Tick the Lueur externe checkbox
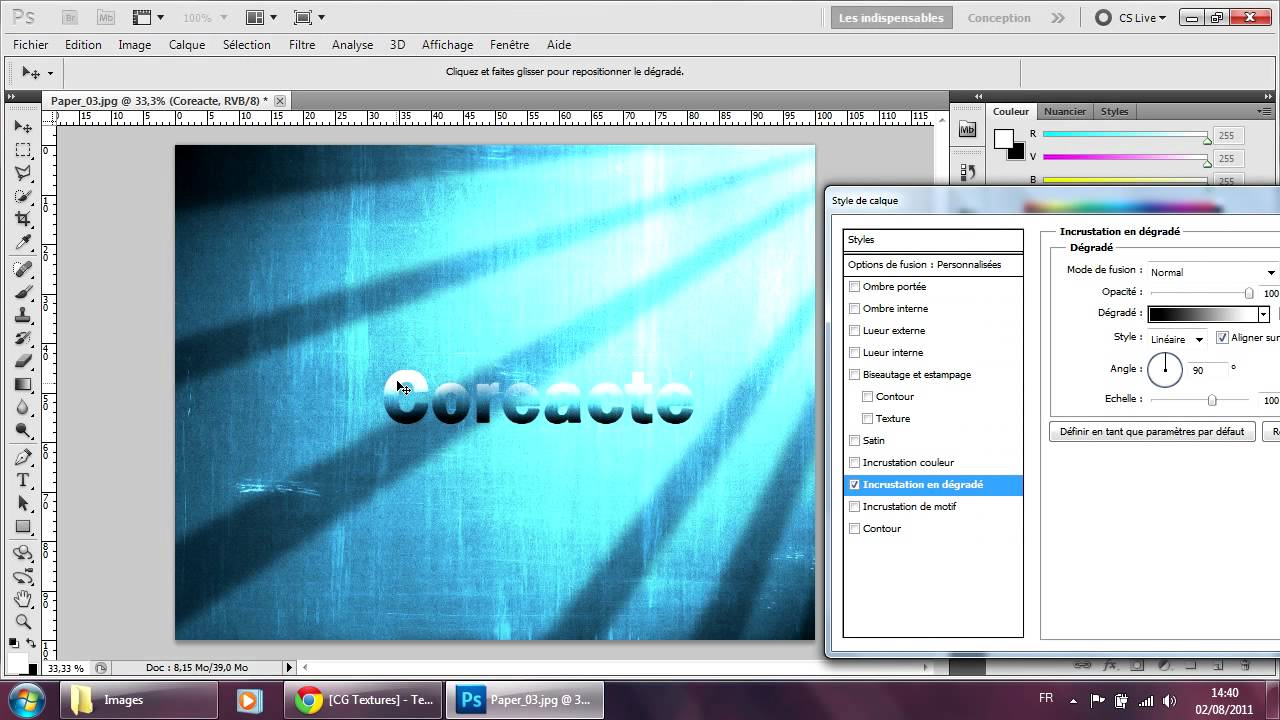 [854, 330]
